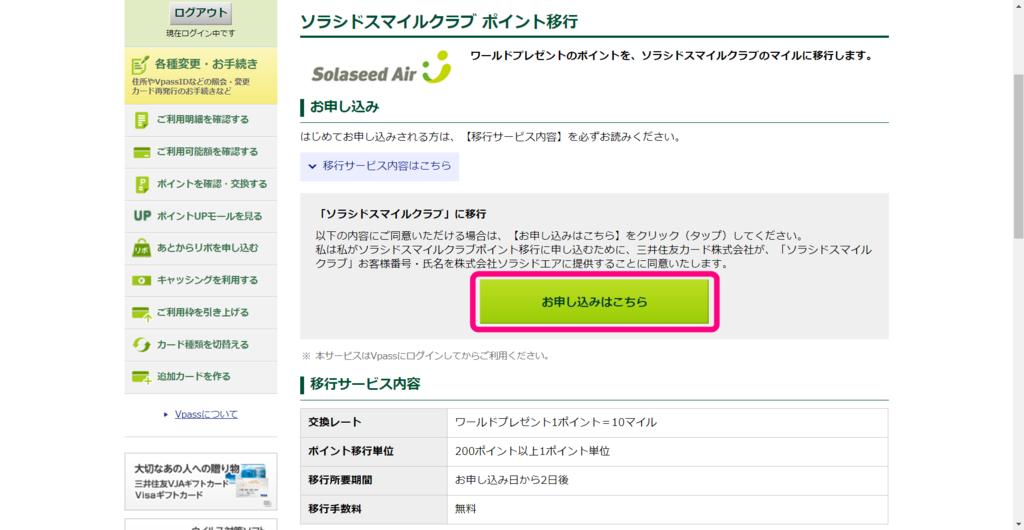
Task: Click the document icon beside ご利用明細を確認する
Action: [141, 120]
